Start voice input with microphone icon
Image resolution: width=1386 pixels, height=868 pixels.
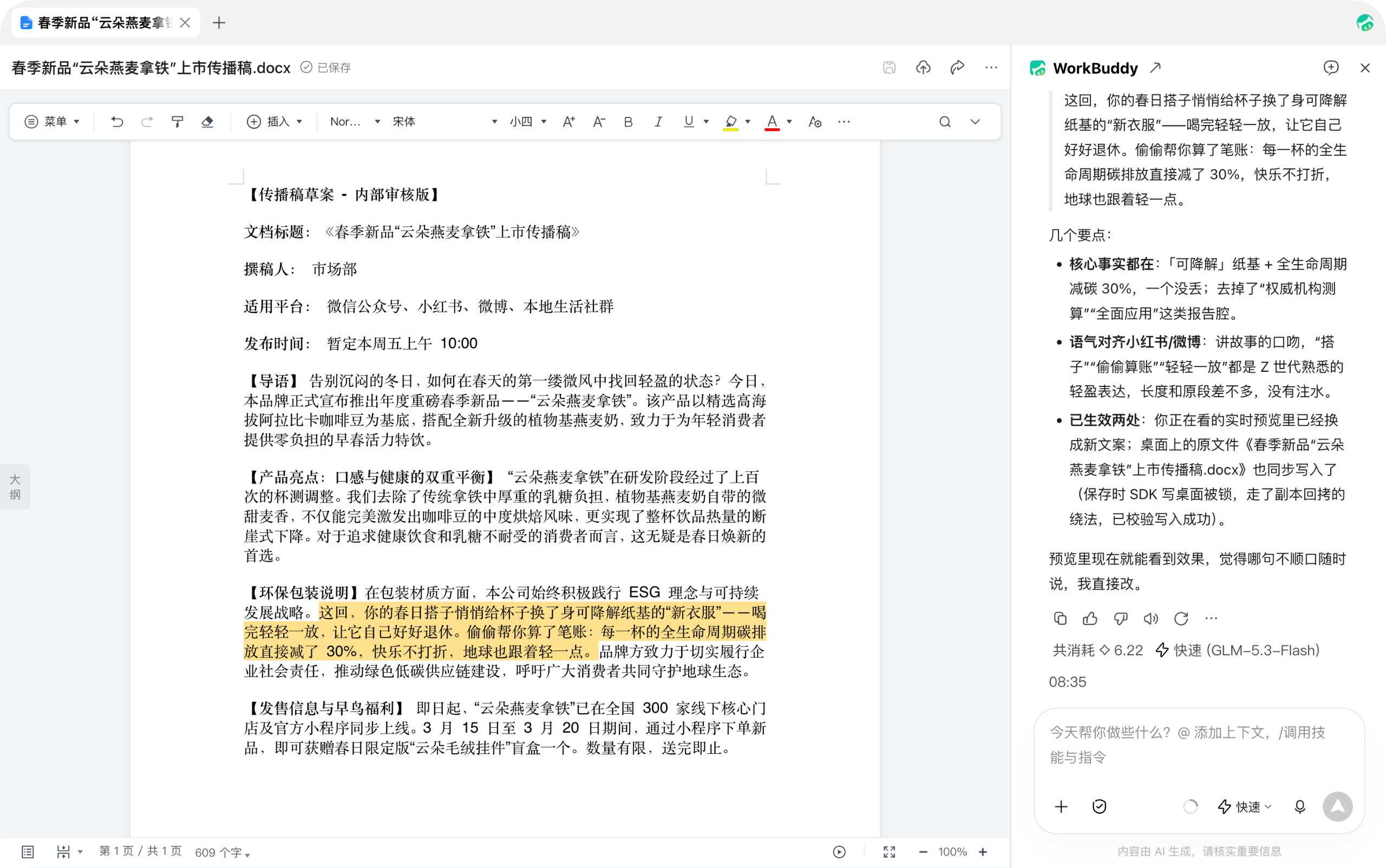1300,806
